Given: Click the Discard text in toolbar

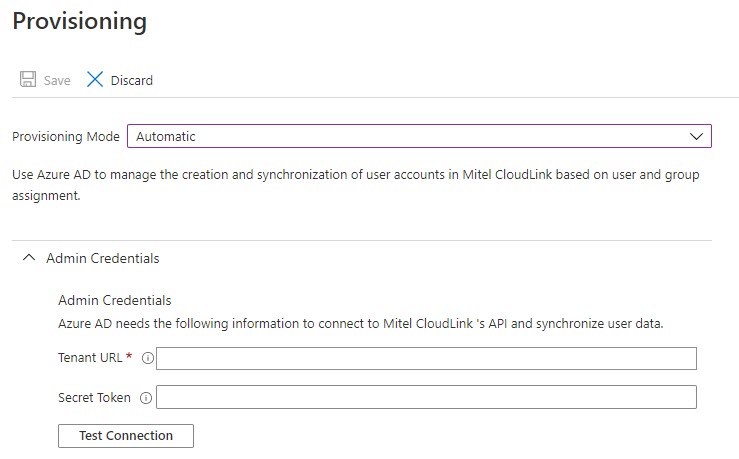Looking at the screenshot, I should click(x=131, y=81).
